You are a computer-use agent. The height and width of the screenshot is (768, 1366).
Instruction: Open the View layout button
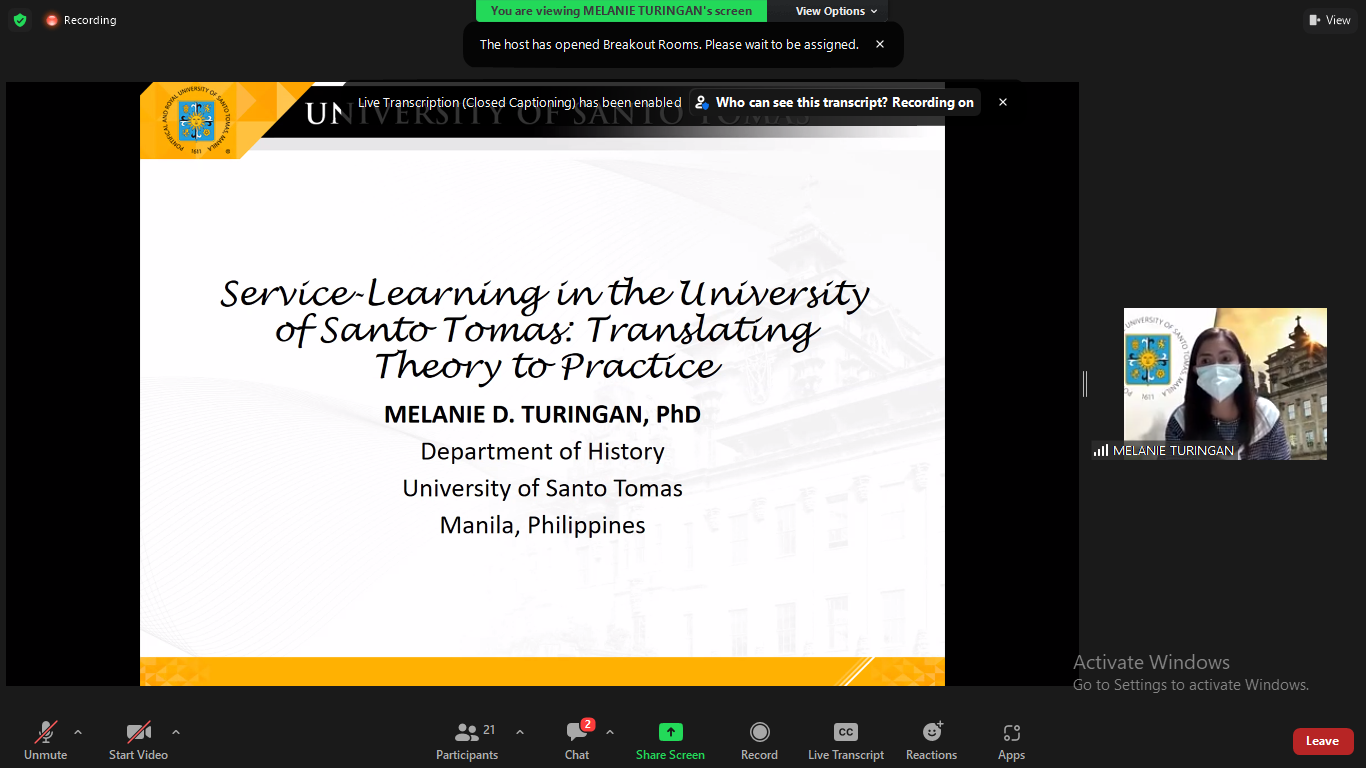pos(1330,20)
